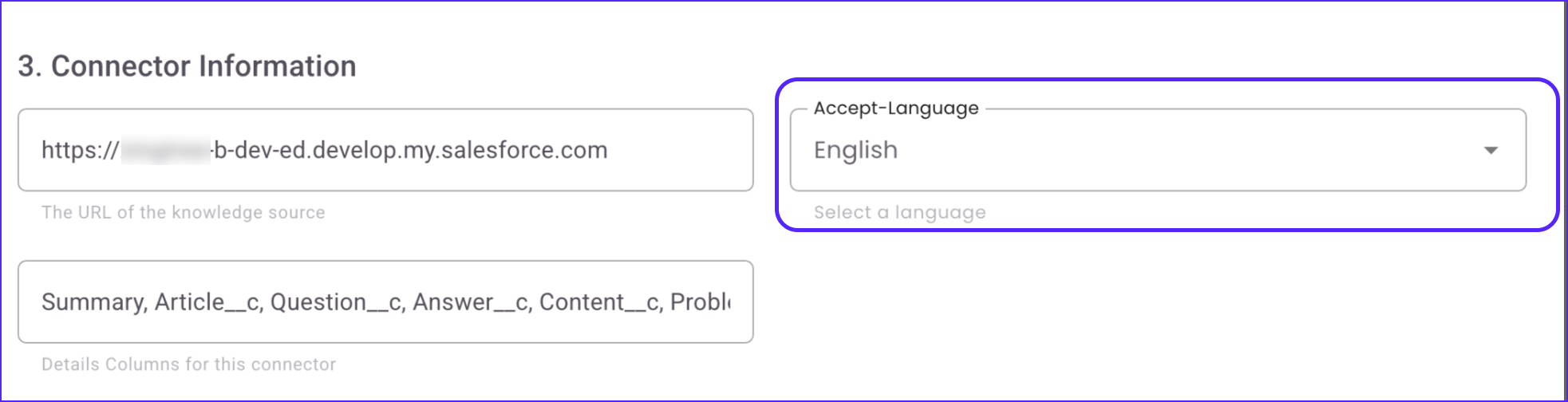Click the blurred part of the URL

point(165,150)
